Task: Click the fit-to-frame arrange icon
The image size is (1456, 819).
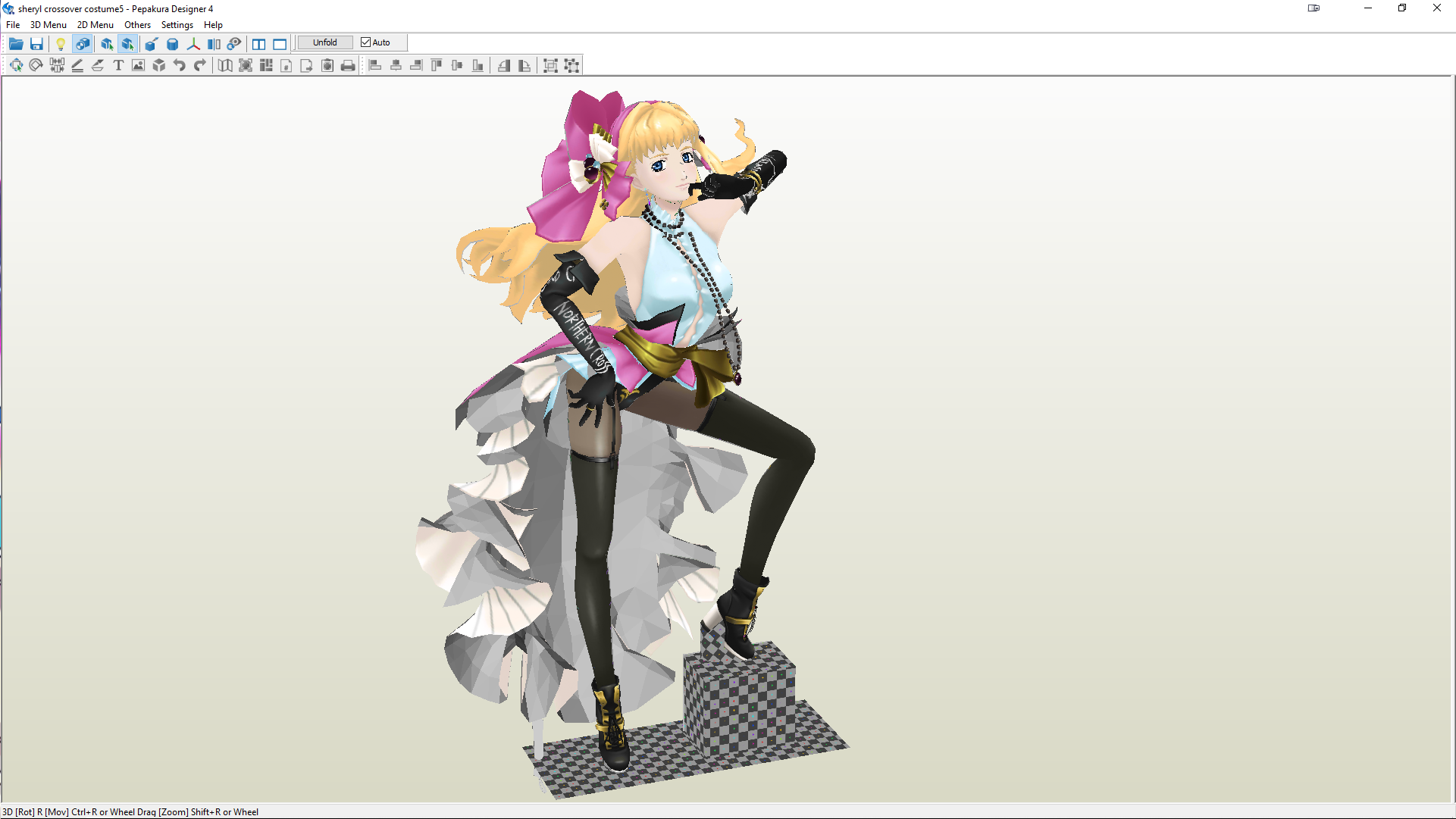Action: [x=246, y=65]
